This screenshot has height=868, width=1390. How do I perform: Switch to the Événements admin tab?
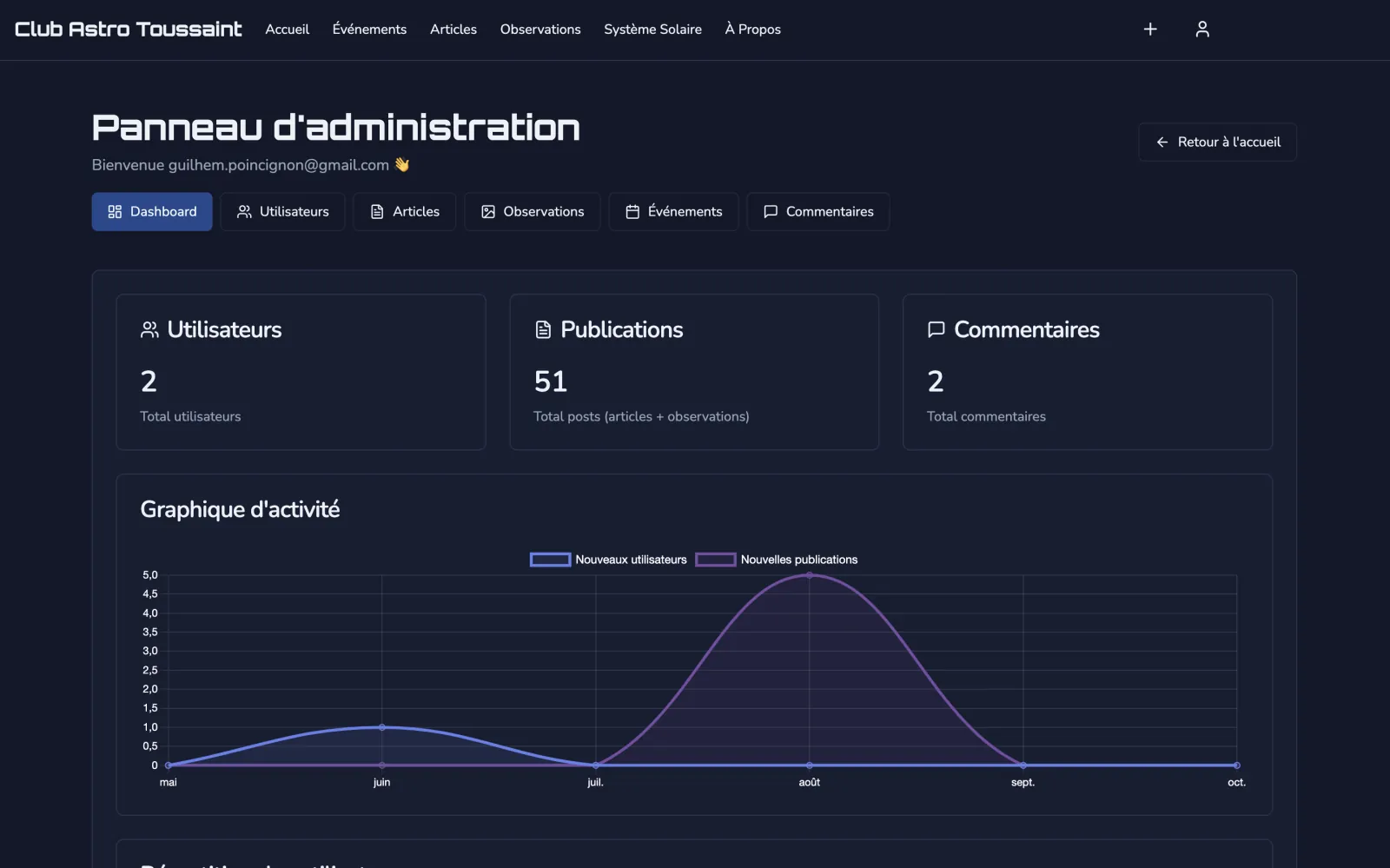point(673,212)
